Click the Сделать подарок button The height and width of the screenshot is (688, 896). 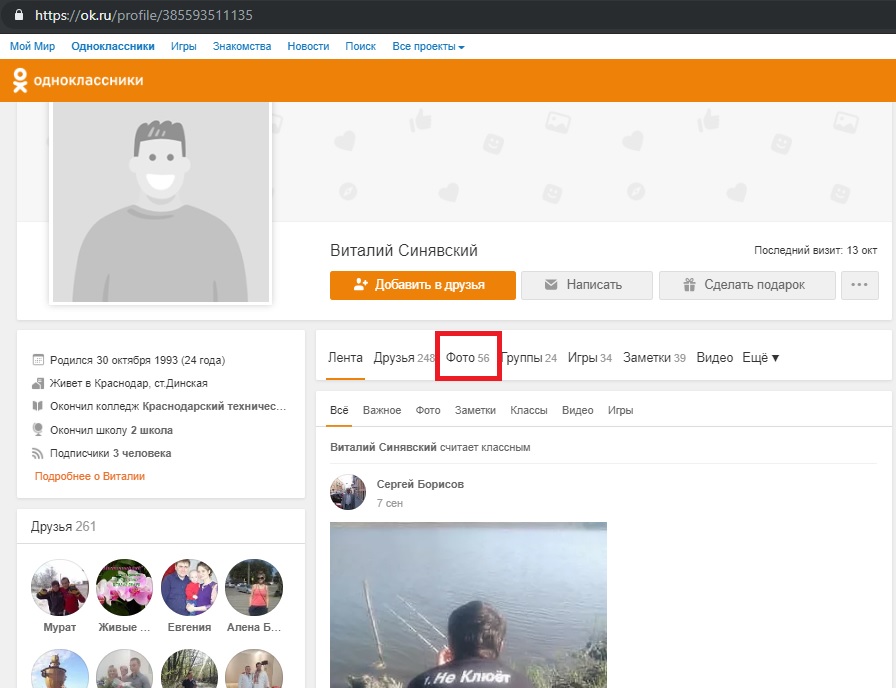[747, 285]
